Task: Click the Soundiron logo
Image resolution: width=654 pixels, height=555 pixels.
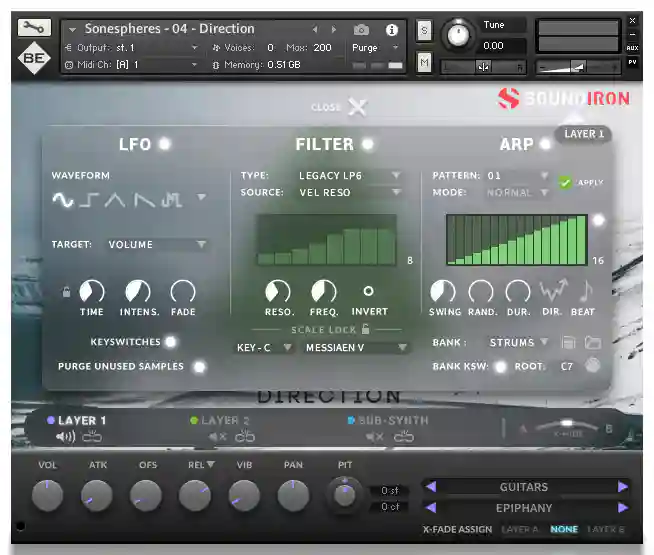Action: (564, 98)
